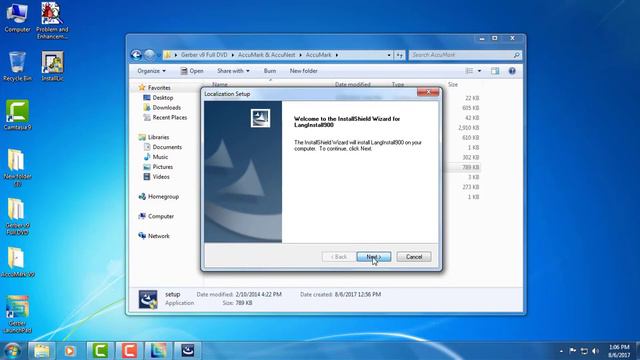Screen dimensions: 640x360
Task: Click the Explorer Back navigation arrow
Action: tap(136, 55)
